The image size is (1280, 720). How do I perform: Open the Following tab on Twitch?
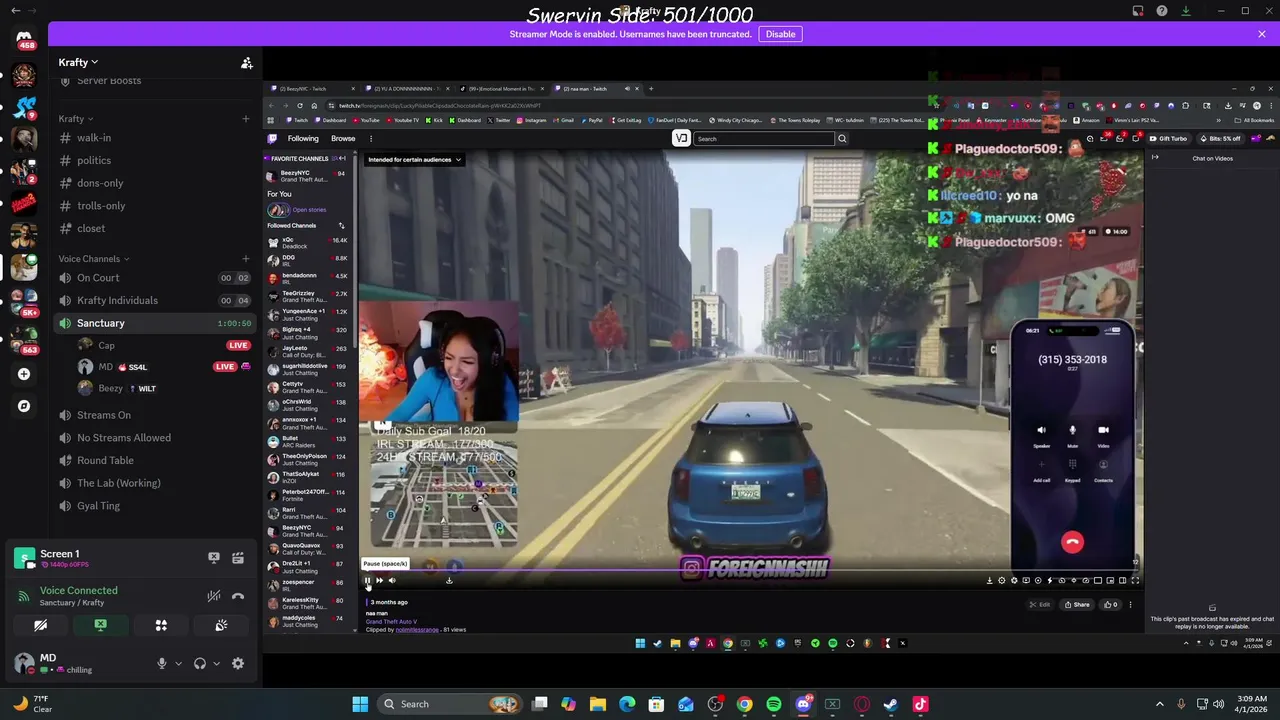tap(303, 139)
